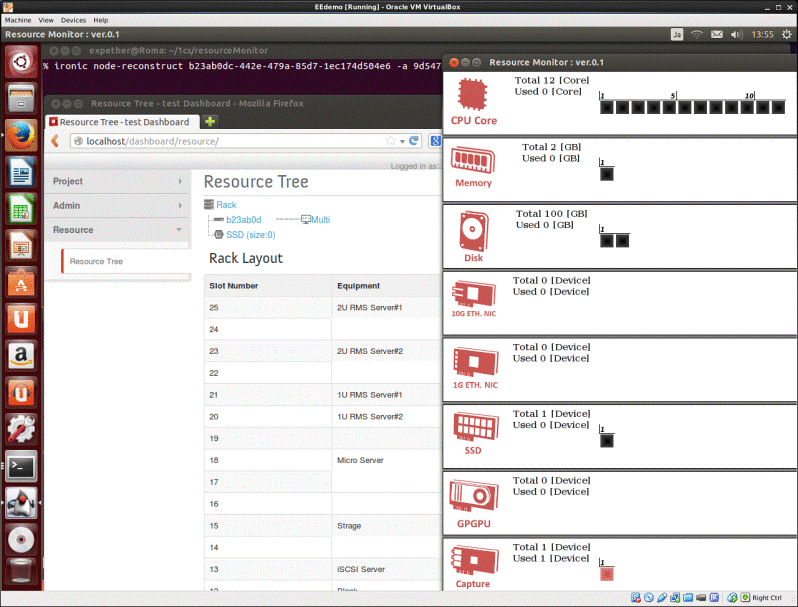798x607 pixels.
Task: Click the Memory module icon
Action: tap(473, 160)
